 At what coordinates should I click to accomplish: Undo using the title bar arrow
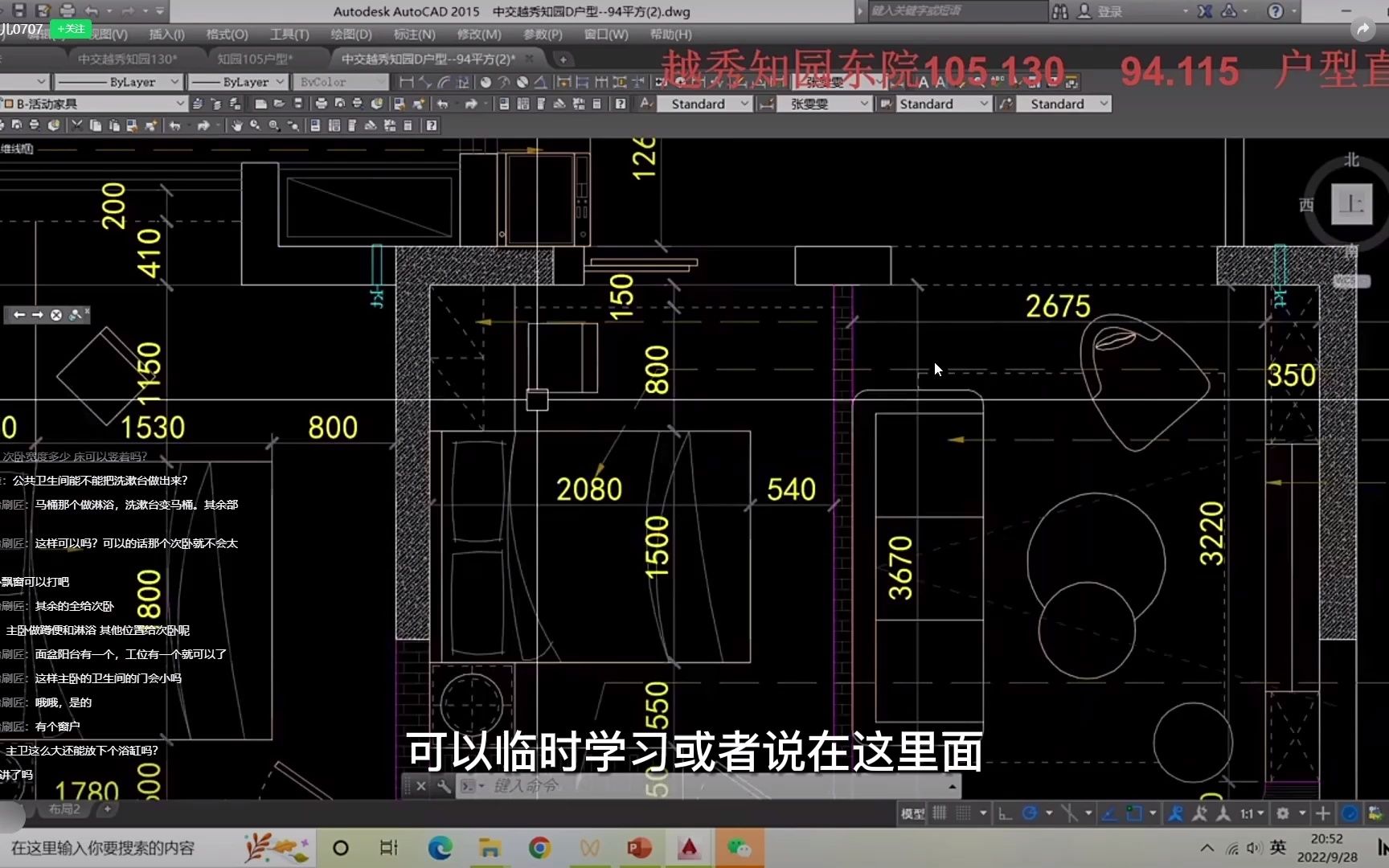[x=92, y=10]
